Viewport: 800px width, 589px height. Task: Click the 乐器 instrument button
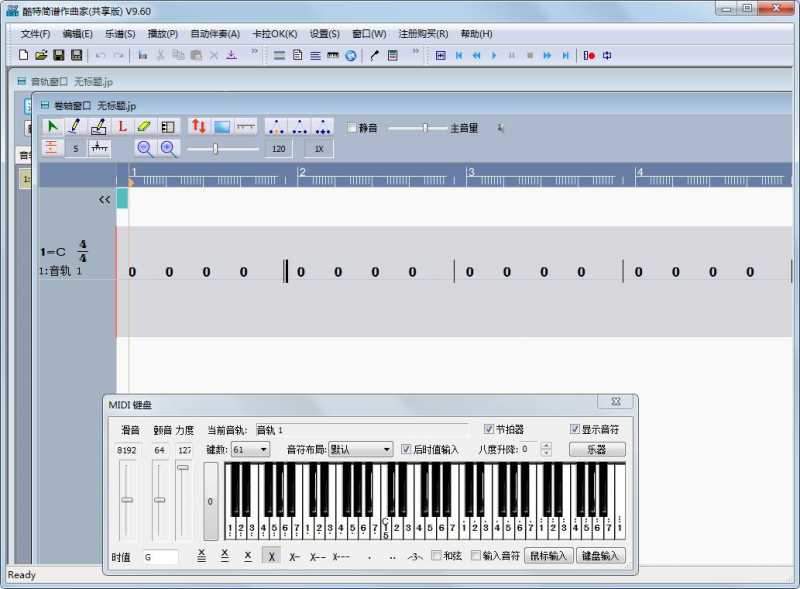[597, 450]
